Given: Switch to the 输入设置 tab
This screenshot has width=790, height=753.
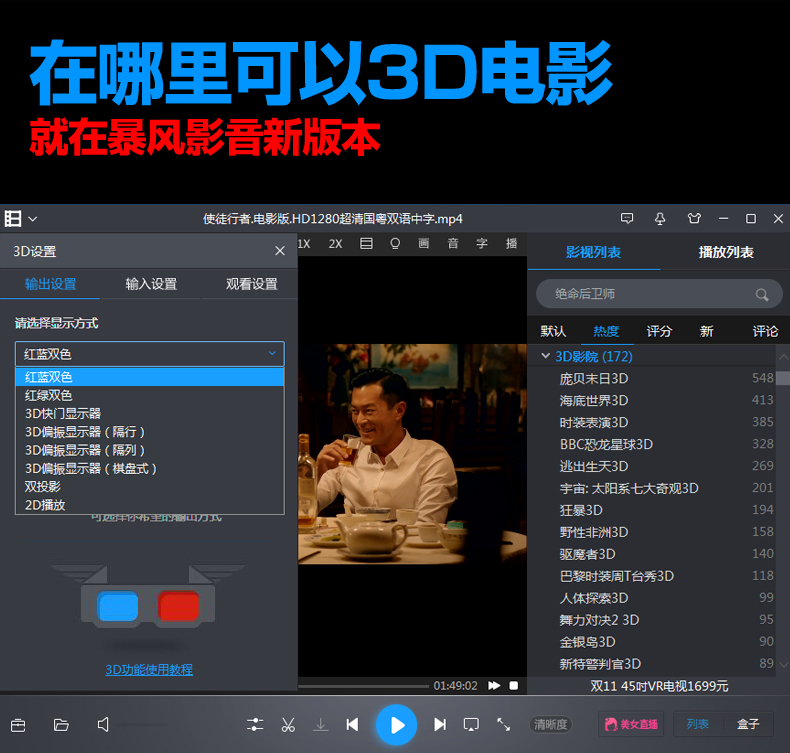Looking at the screenshot, I should click(151, 284).
